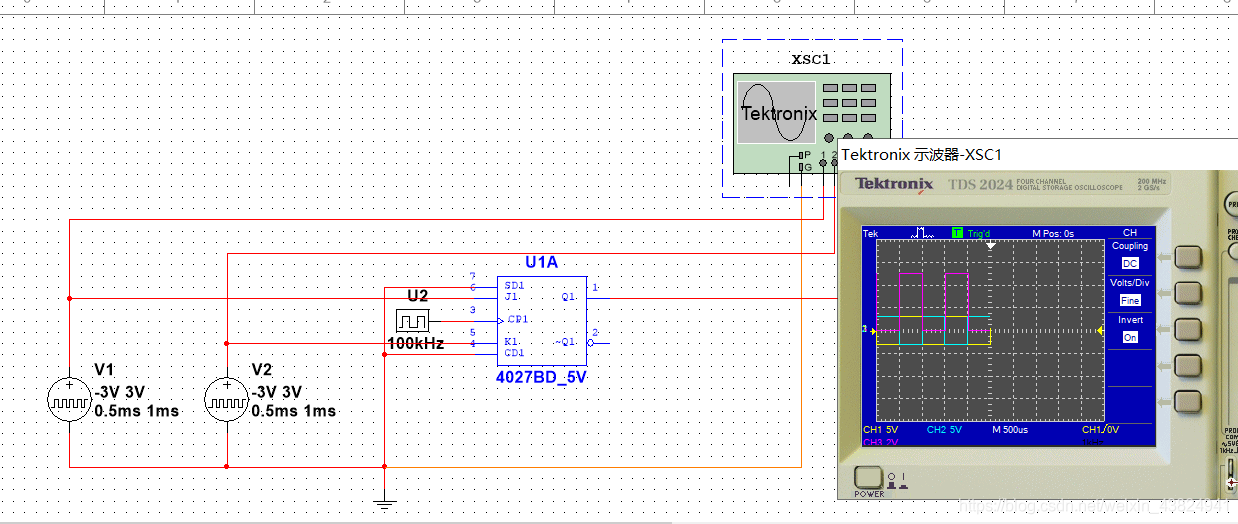Click the 100kHz frequency label
Viewport: 1238px width, 524px height.
tap(416, 344)
